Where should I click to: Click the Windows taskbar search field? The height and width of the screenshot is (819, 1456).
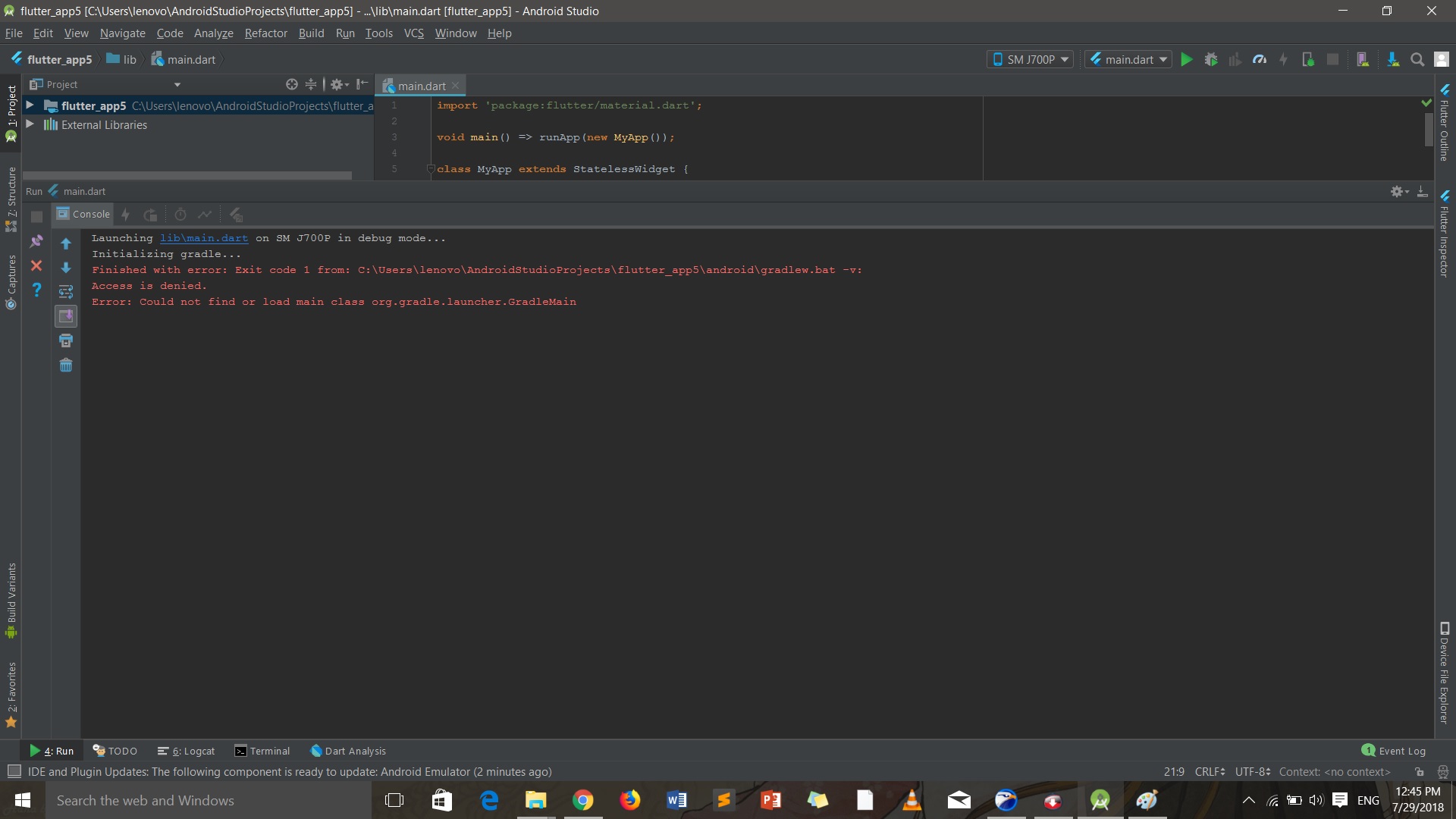[190, 800]
